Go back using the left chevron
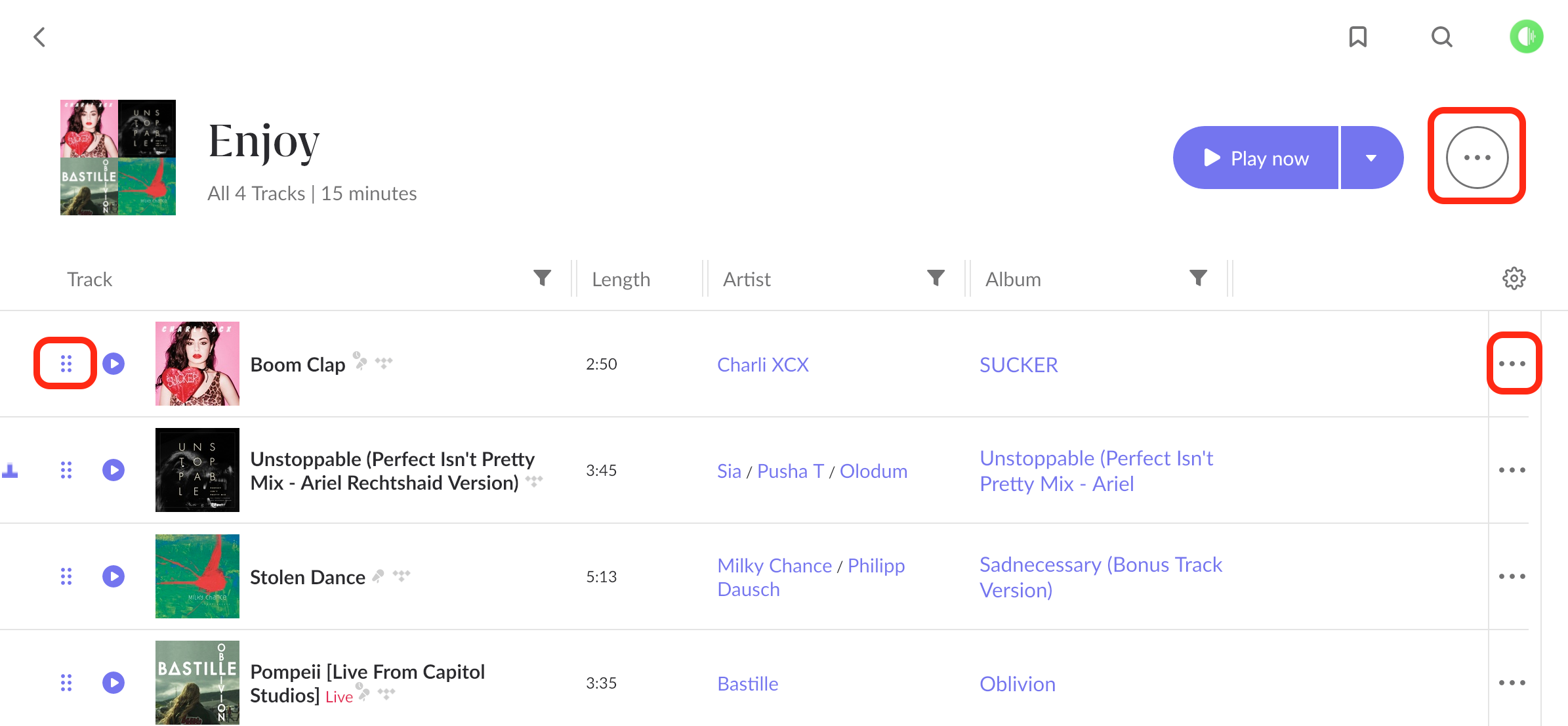 pyautogui.click(x=40, y=37)
